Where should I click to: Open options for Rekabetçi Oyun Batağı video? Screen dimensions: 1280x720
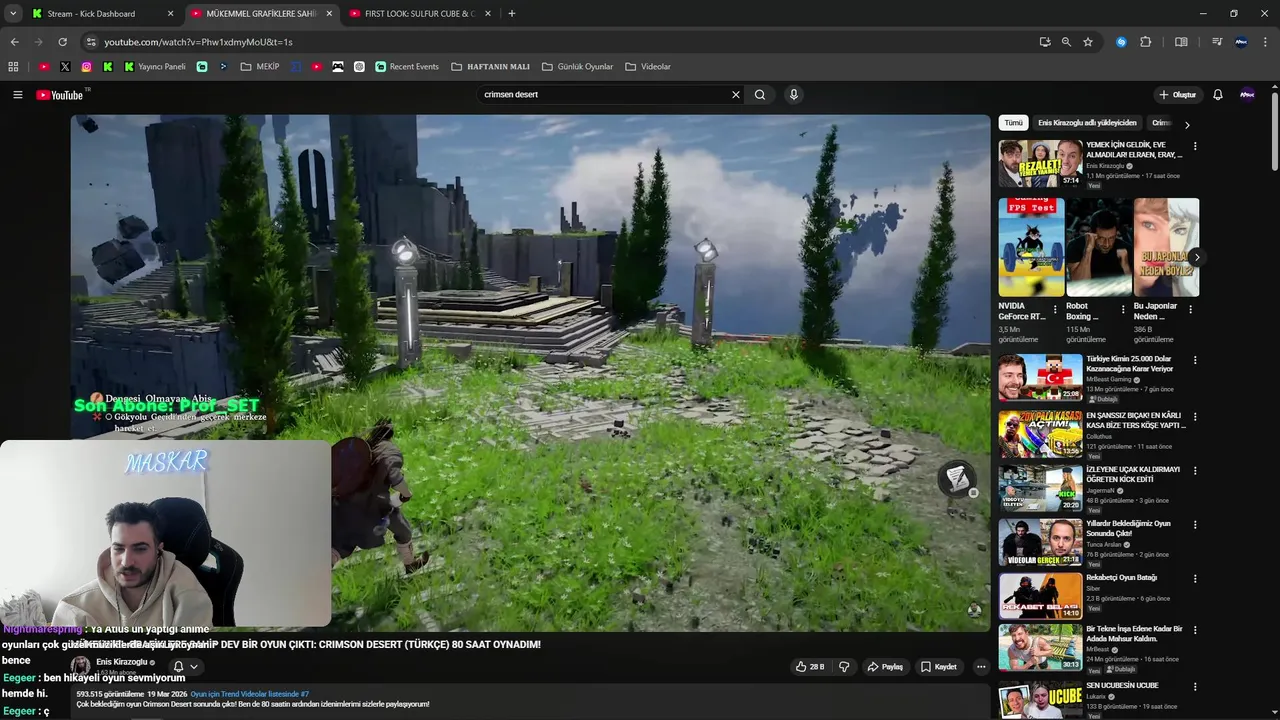[x=1195, y=579]
